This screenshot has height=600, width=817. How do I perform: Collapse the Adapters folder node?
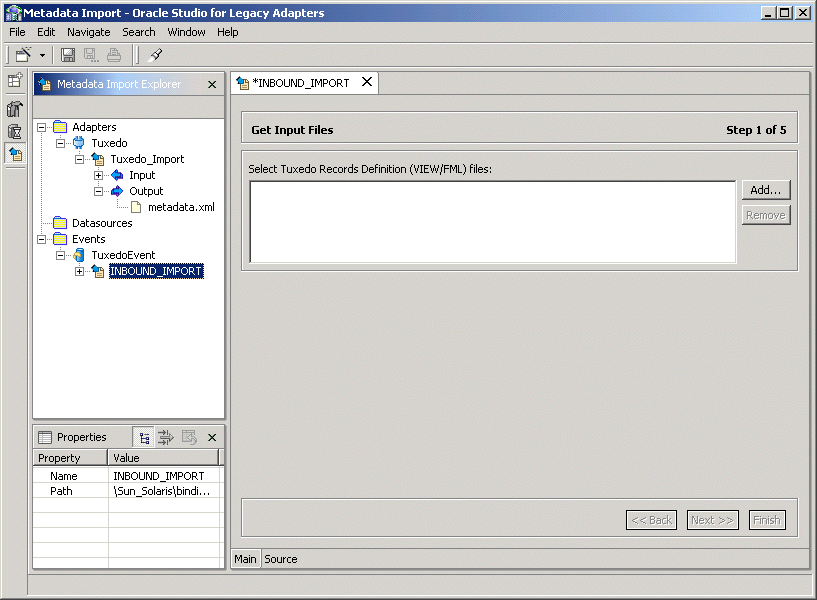pyautogui.click(x=41, y=127)
